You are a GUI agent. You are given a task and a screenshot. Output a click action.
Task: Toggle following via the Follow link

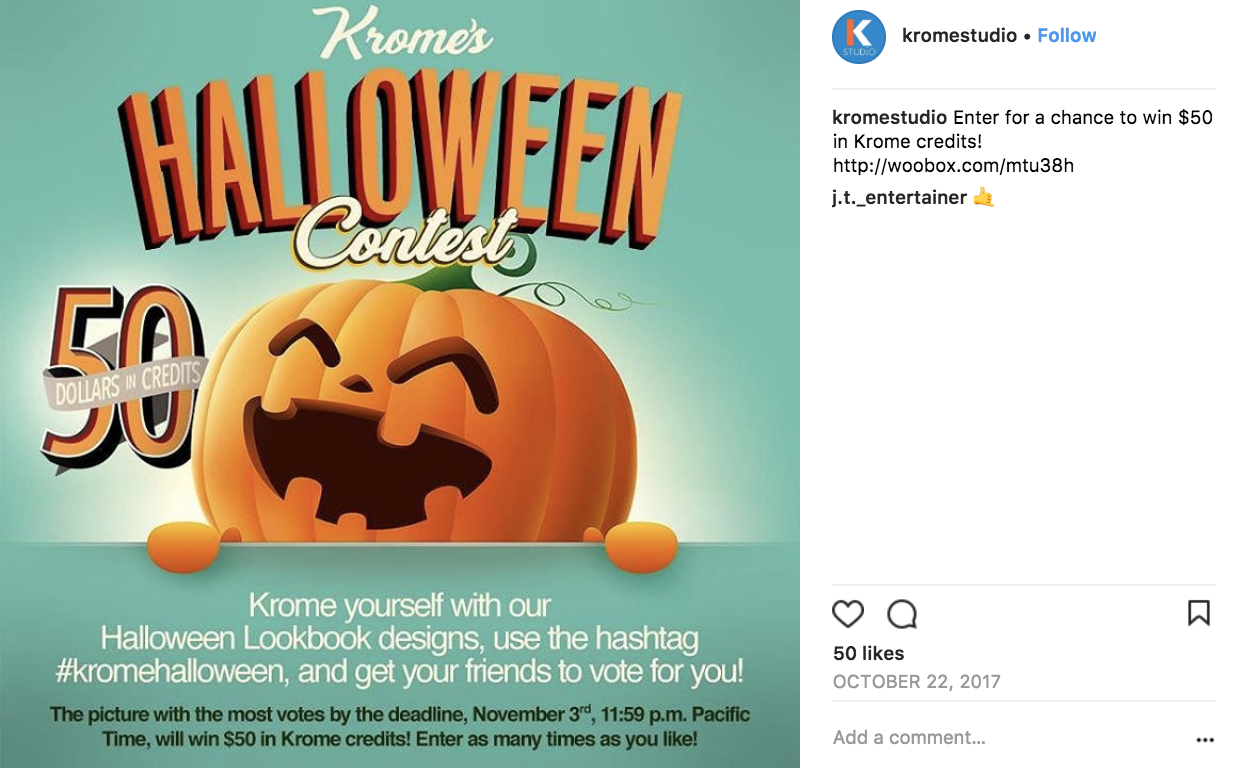[x=1066, y=35]
